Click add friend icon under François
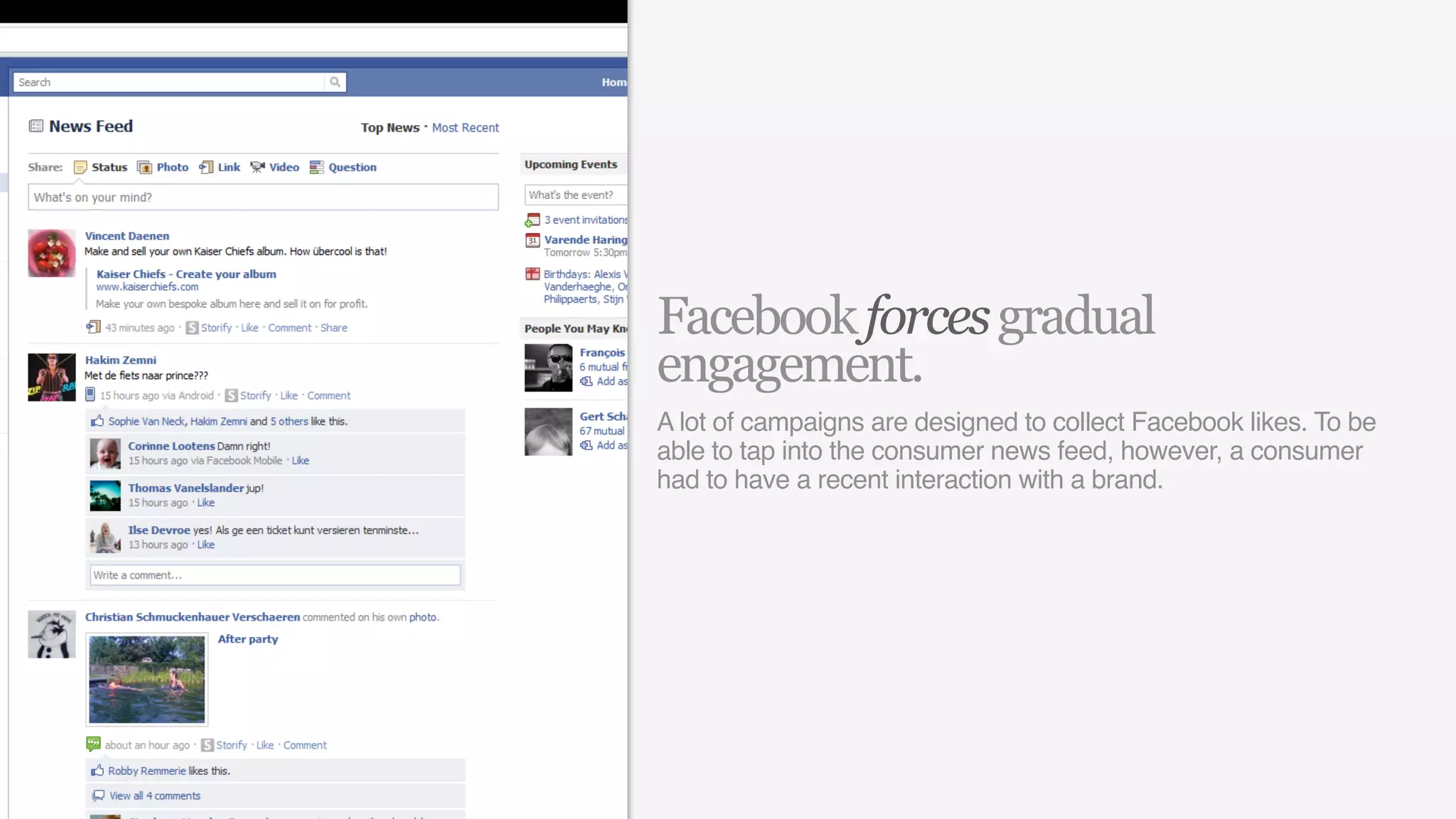Viewport: 1456px width, 819px height. [586, 381]
